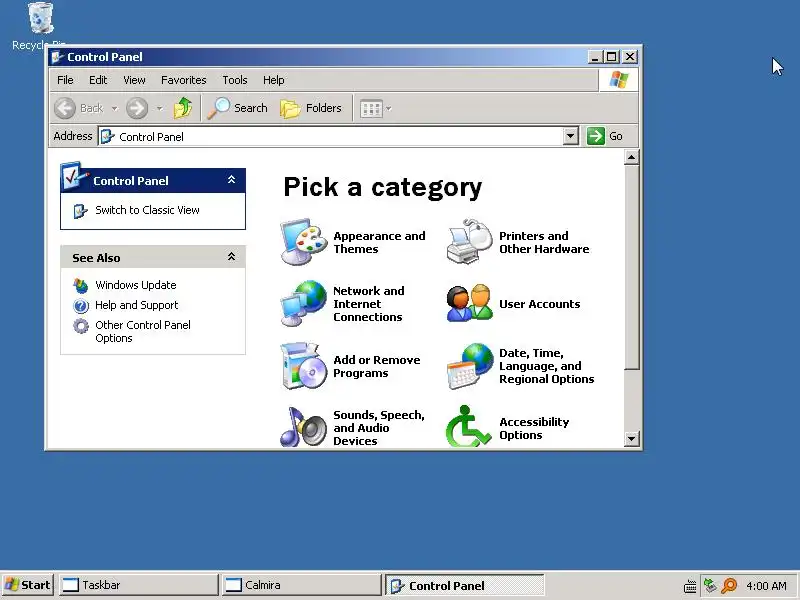Expand the Address bar dropdown
This screenshot has height=600, width=800.
tap(570, 136)
